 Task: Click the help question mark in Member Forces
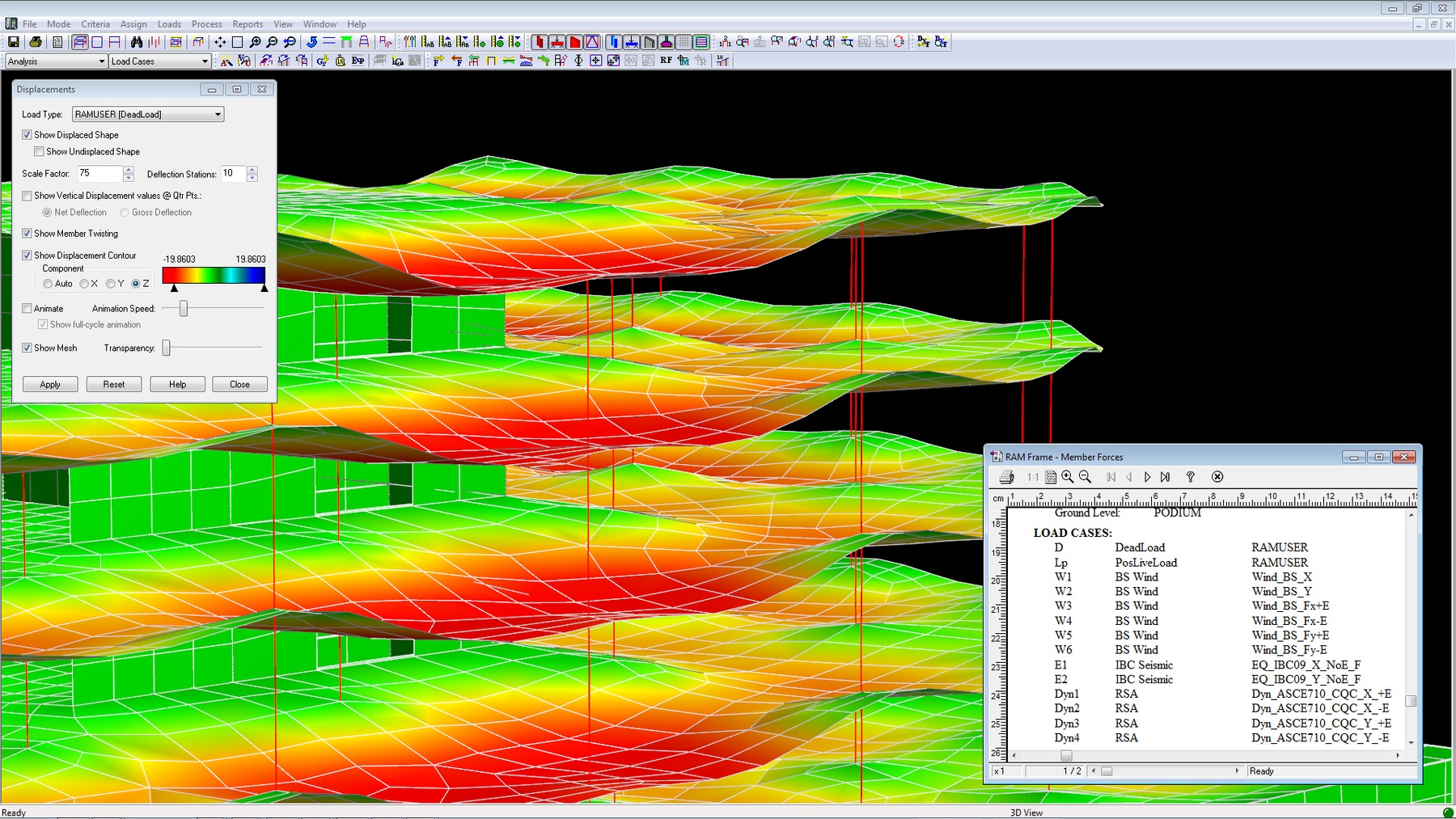pyautogui.click(x=1190, y=477)
